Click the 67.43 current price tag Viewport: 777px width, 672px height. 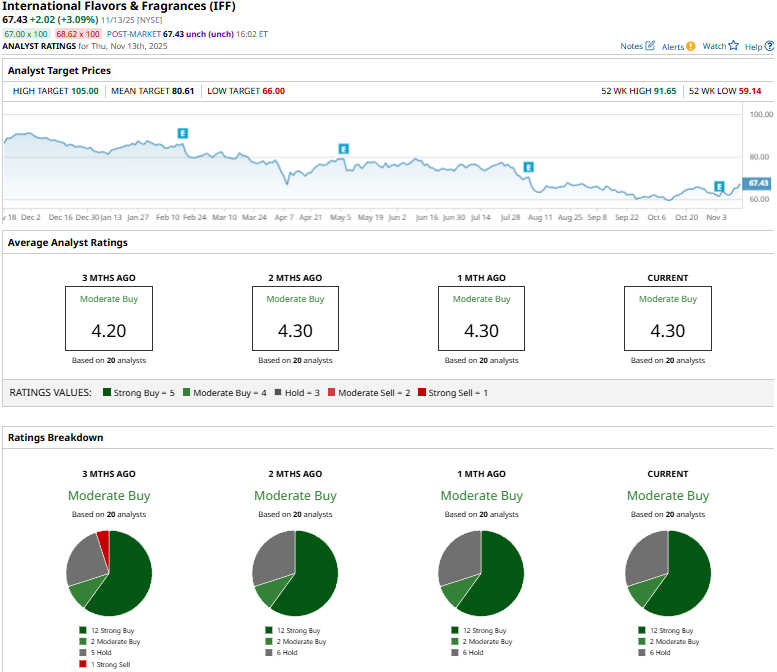click(756, 183)
